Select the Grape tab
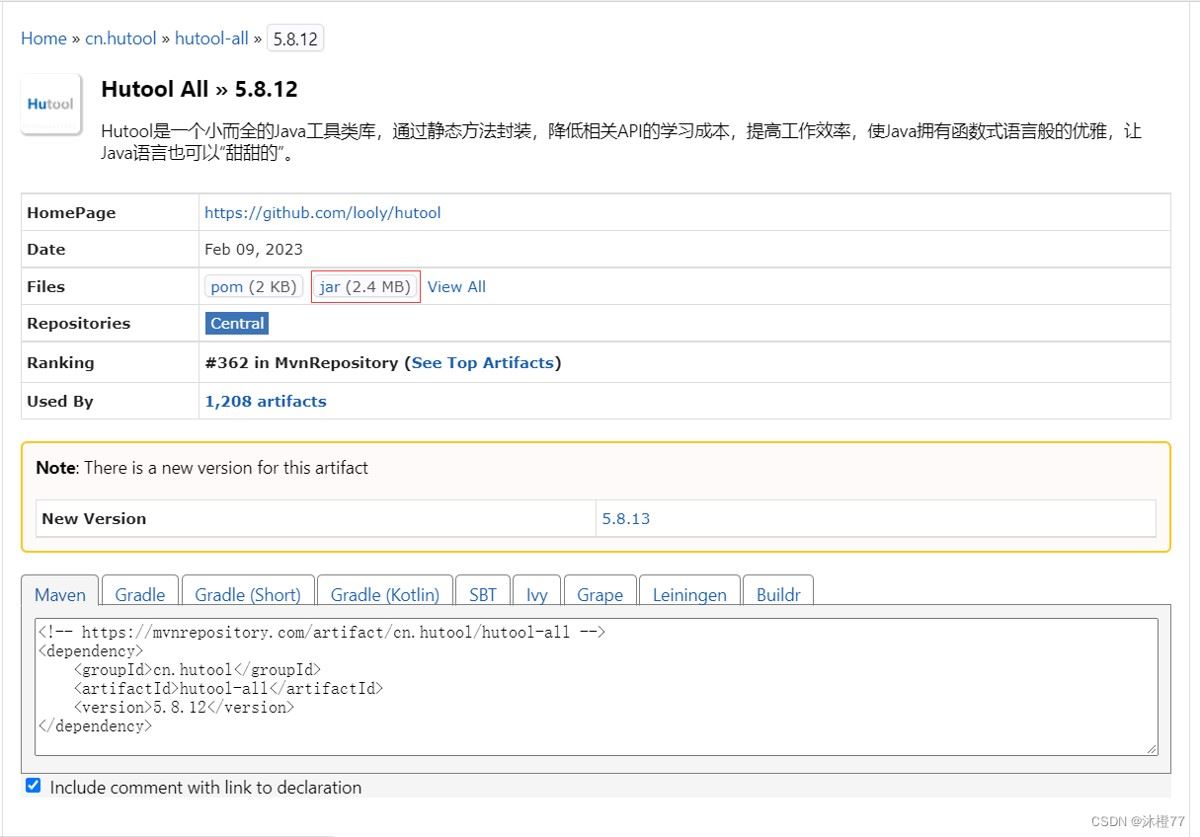The height and width of the screenshot is (837, 1200). tap(600, 594)
